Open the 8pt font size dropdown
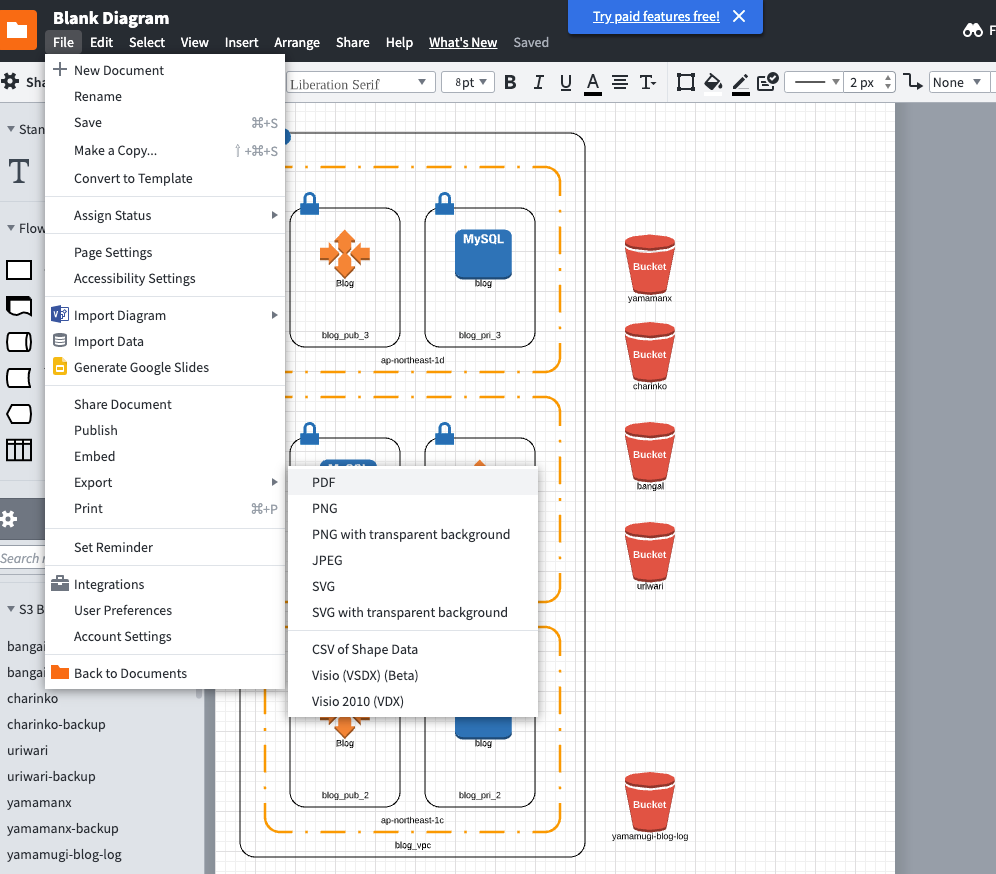Viewport: 996px width, 874px height. 468,83
